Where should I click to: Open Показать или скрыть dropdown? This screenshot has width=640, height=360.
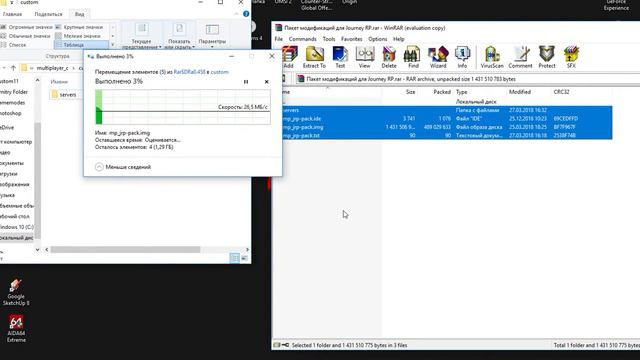[x=179, y=36]
